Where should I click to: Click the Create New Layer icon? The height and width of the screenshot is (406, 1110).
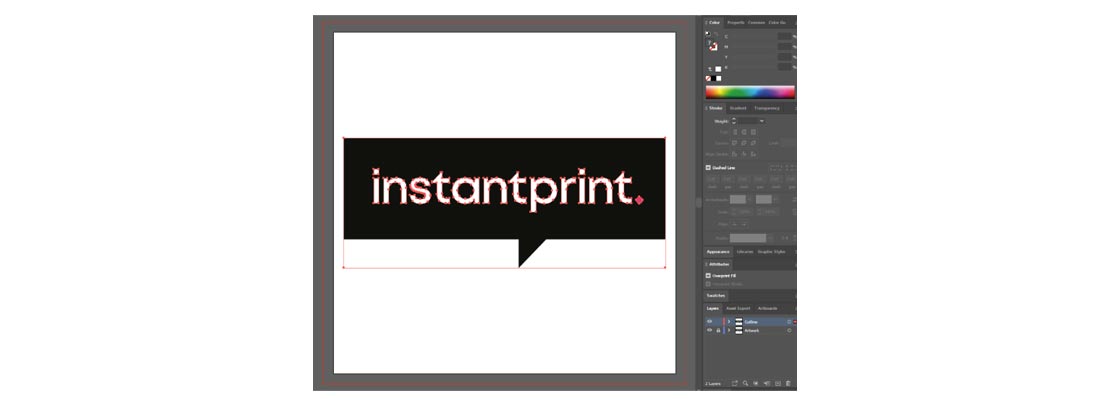coord(779,383)
